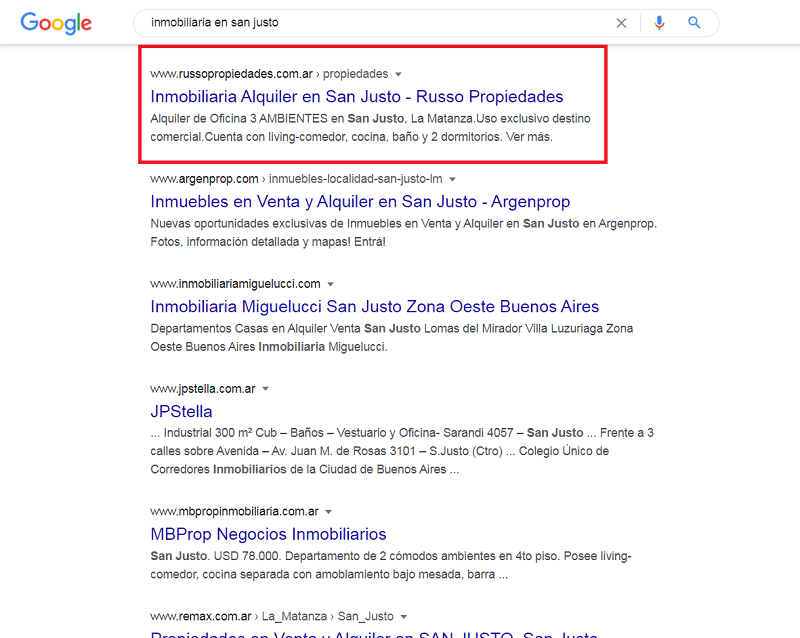Open the JPStella search result
Viewport: 800px width, 638px height.
tap(181, 411)
